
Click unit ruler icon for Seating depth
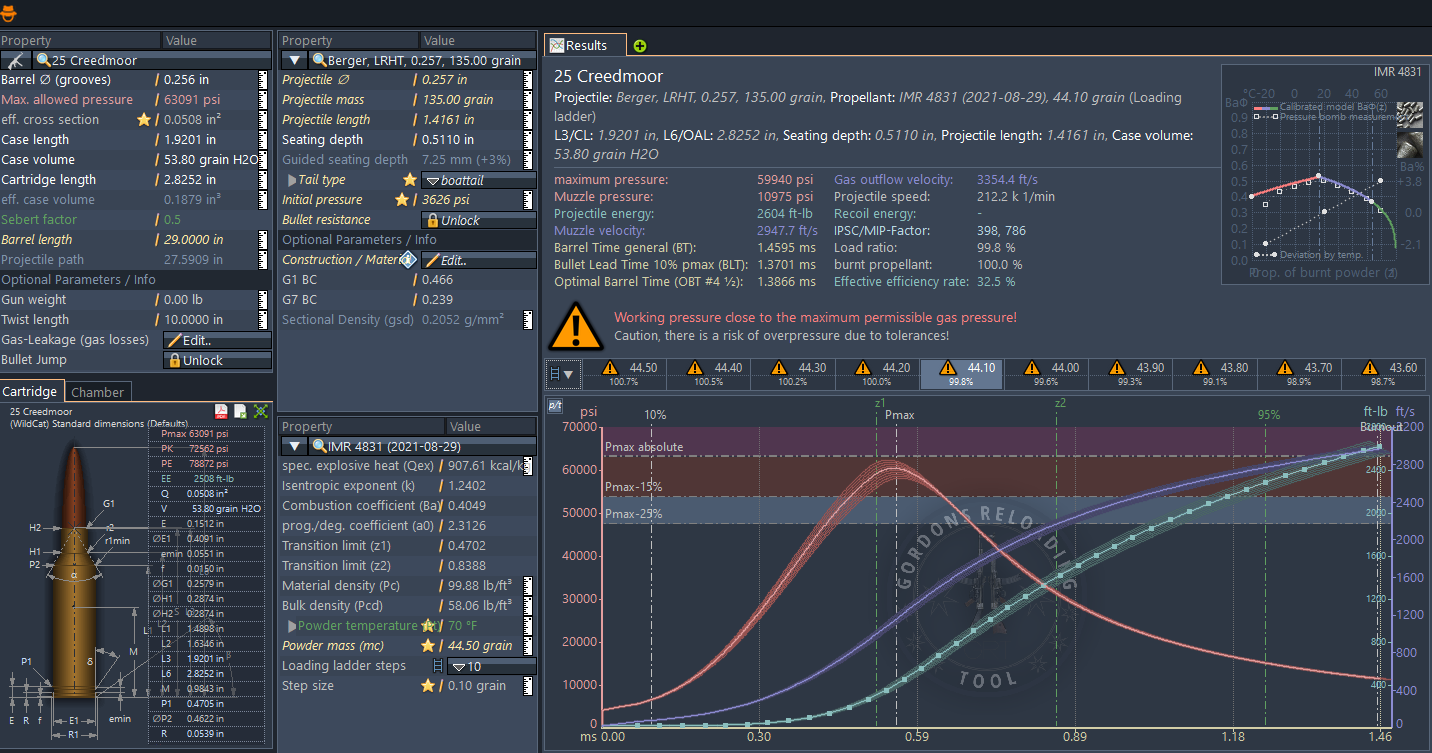coord(528,140)
